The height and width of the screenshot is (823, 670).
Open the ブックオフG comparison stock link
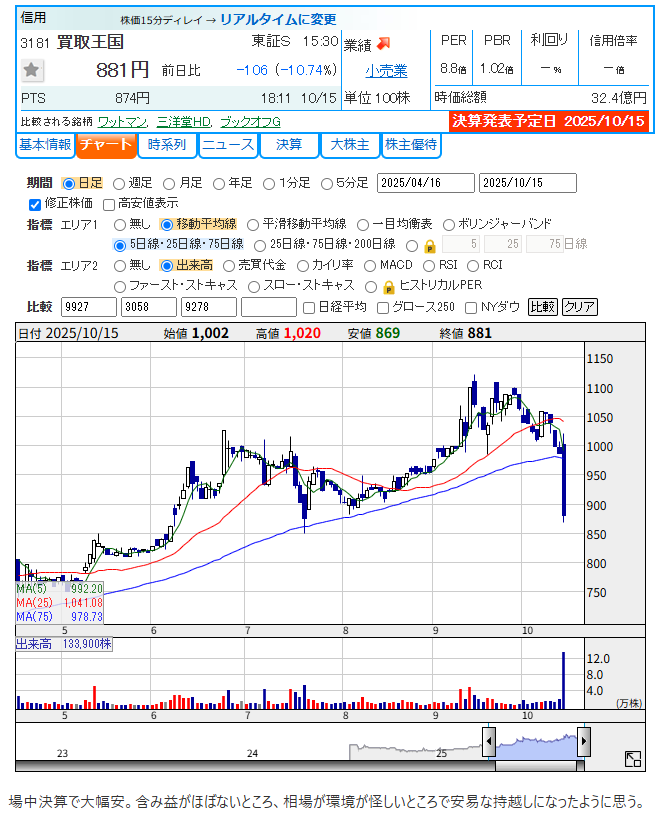pos(250,122)
